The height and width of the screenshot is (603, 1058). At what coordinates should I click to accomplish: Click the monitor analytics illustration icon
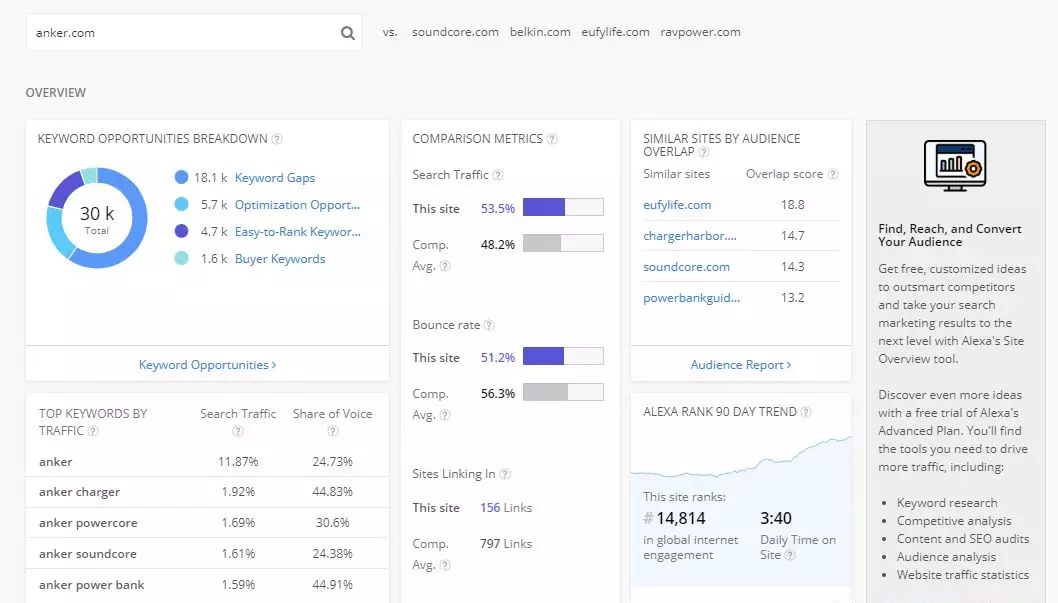[x=954, y=165]
